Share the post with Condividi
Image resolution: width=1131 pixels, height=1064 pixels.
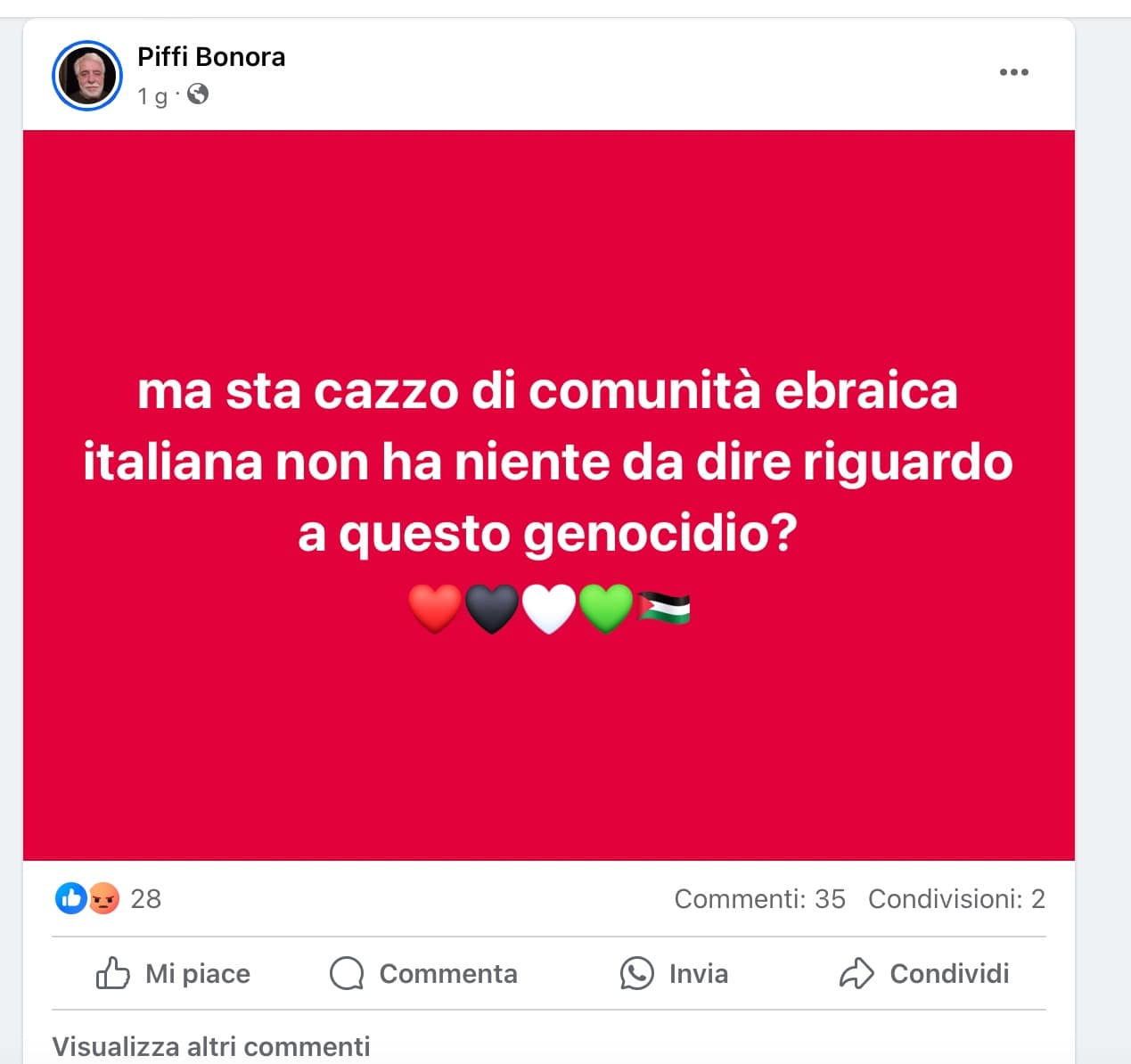tap(924, 973)
